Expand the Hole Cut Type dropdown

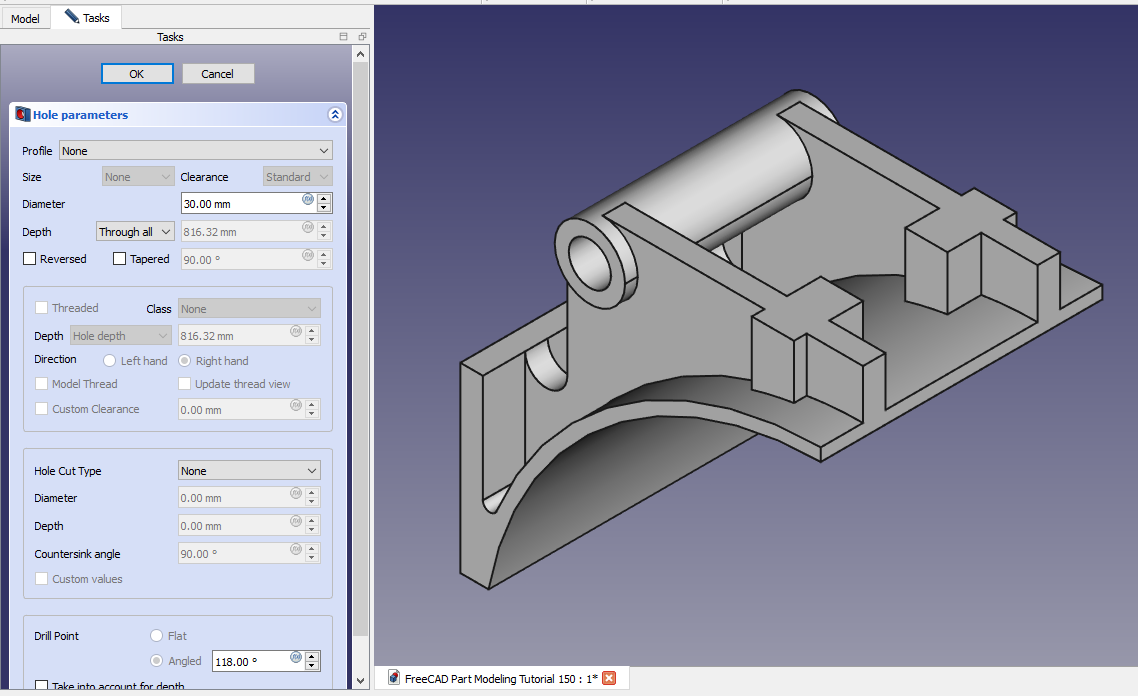(x=249, y=471)
